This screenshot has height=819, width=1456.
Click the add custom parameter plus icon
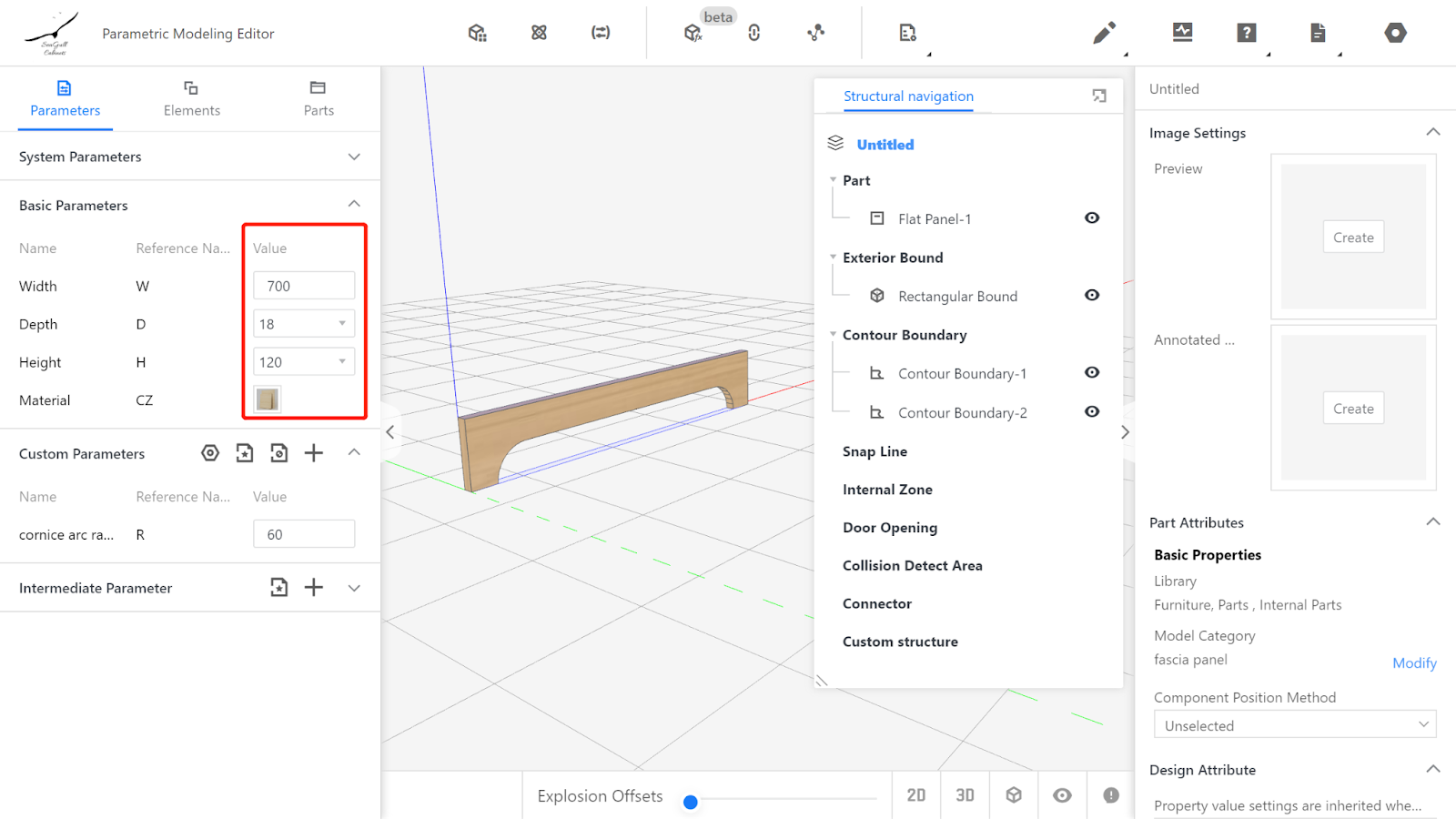(x=314, y=453)
